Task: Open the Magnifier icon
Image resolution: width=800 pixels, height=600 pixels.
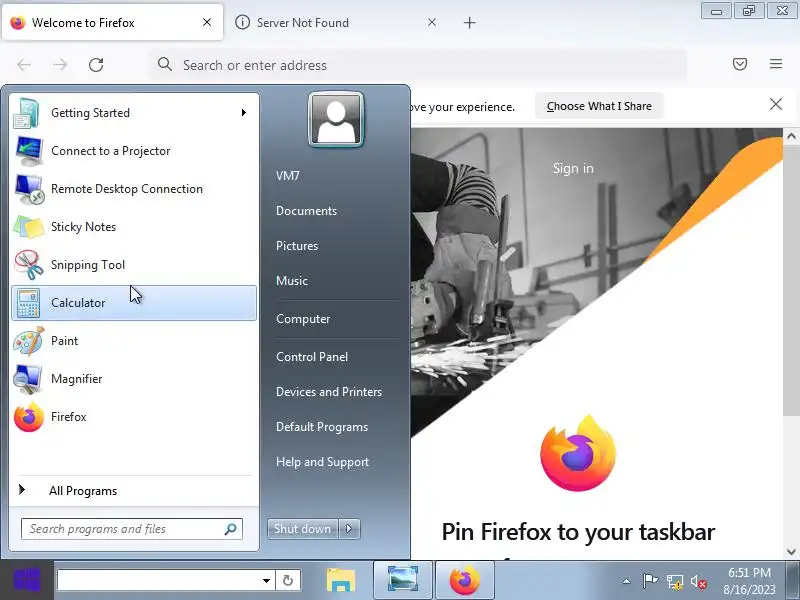Action: pos(28,379)
